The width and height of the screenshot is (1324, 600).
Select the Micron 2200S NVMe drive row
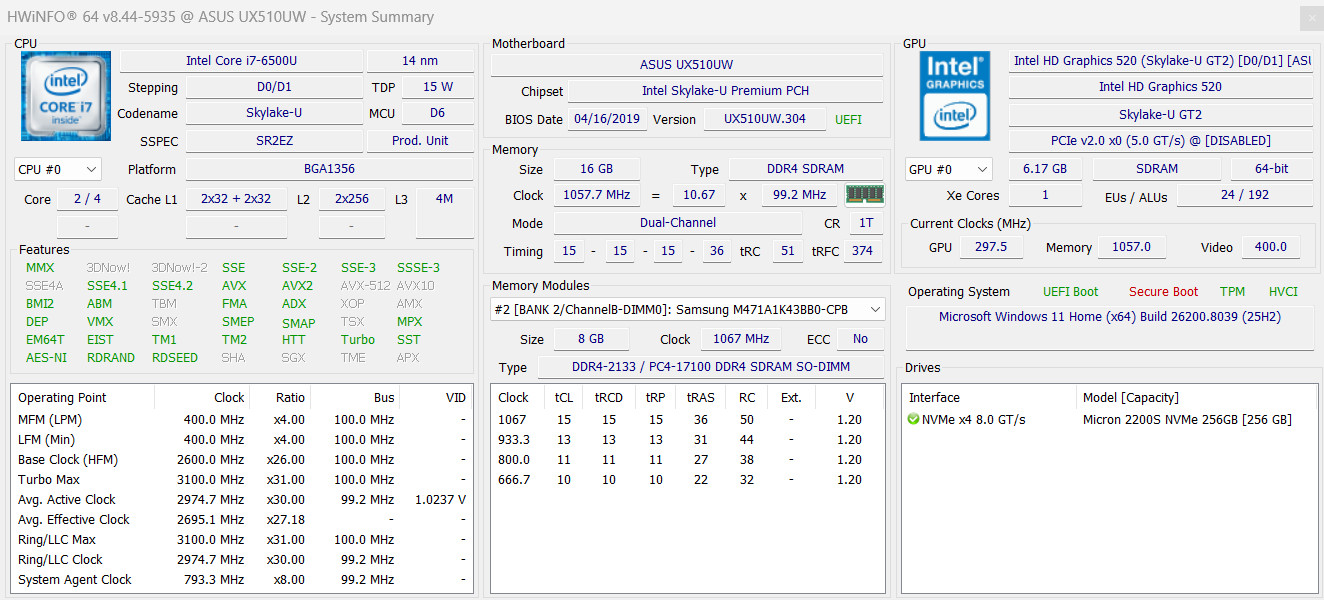[x=1110, y=420]
